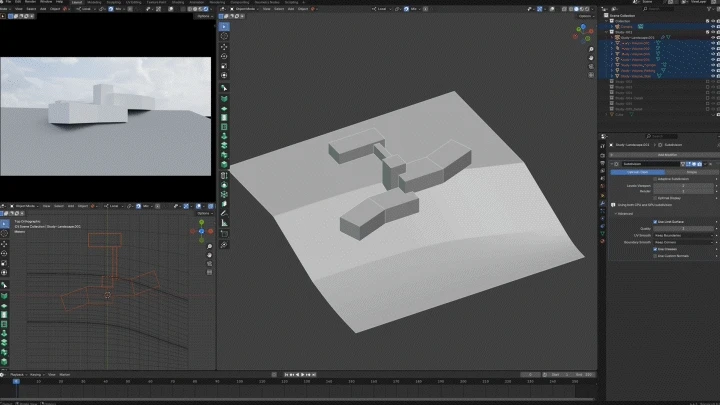The width and height of the screenshot is (720, 405).
Task: Hide Camera object via outliner eye icon
Action: click(x=713, y=27)
